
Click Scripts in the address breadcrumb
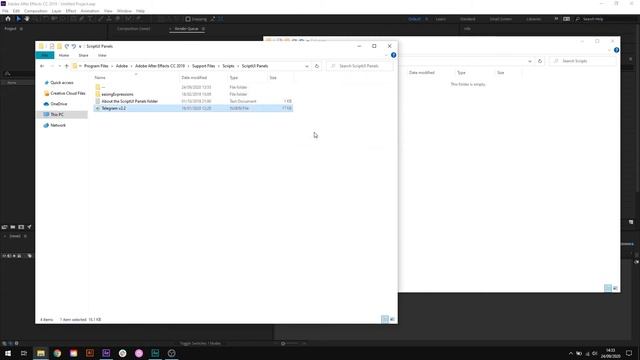(228, 66)
